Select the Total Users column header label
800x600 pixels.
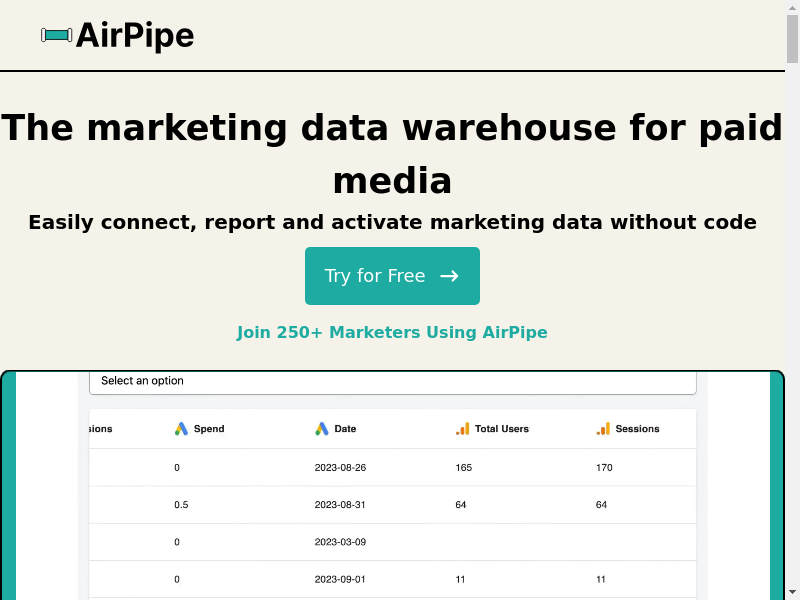tap(502, 429)
